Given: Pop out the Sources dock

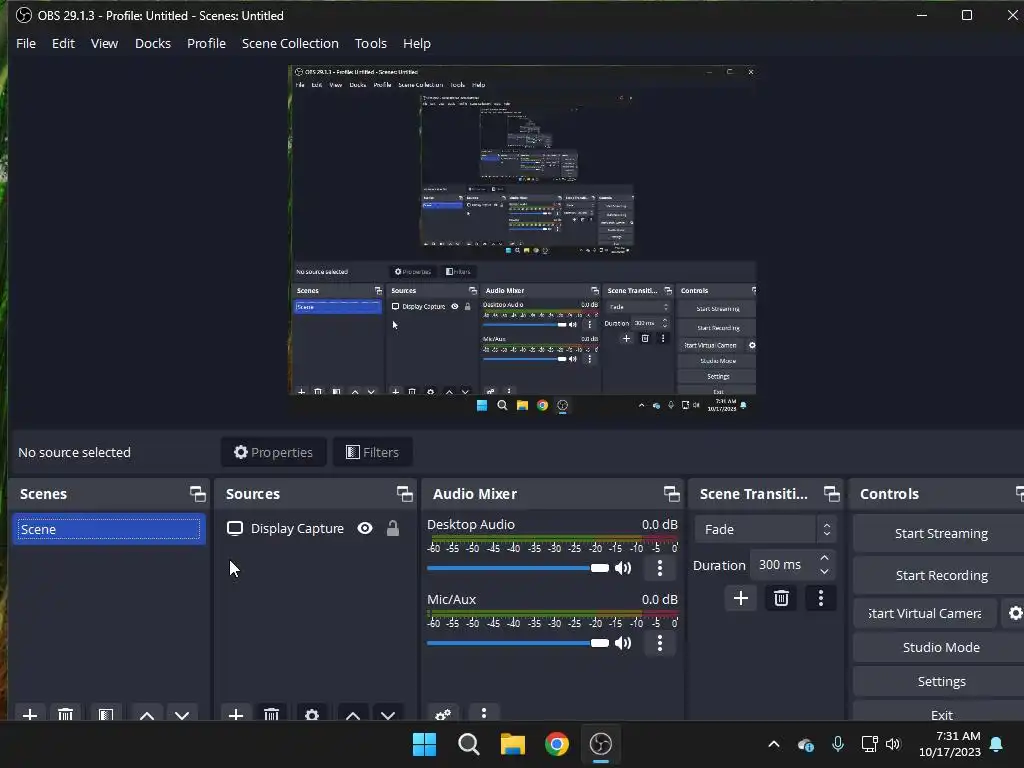Looking at the screenshot, I should point(404,494).
